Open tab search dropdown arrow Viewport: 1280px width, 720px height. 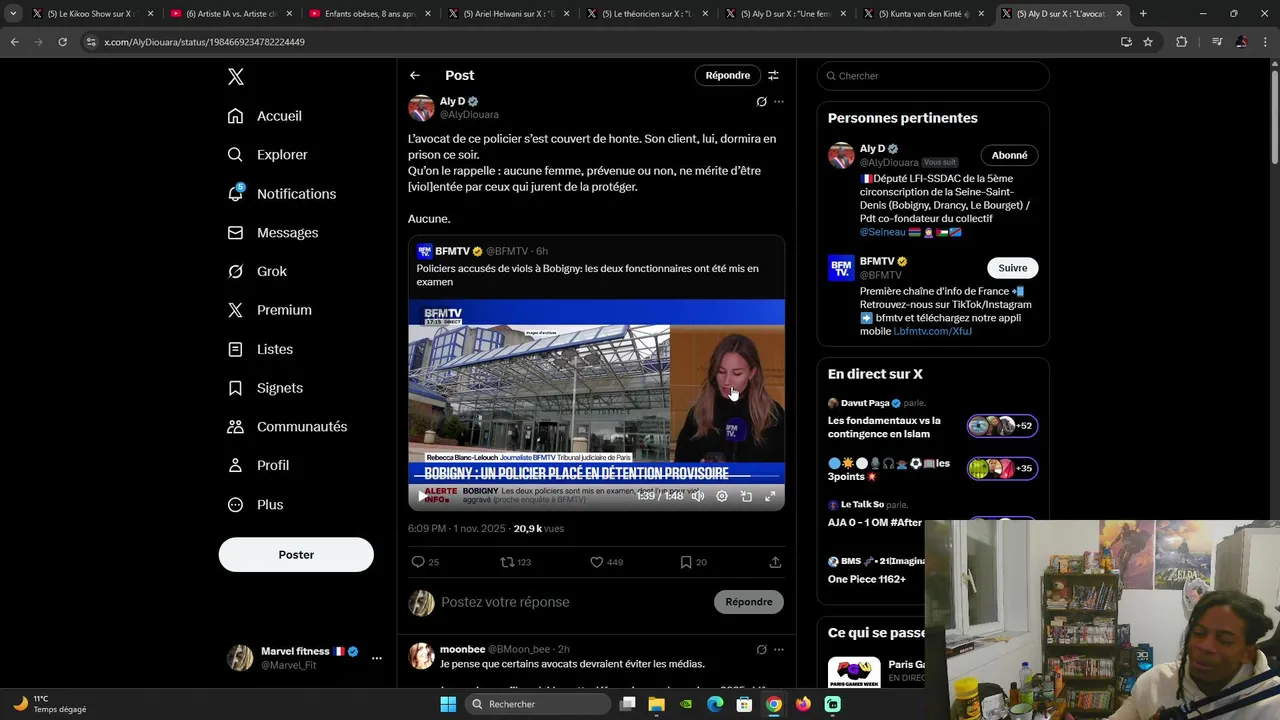coord(12,14)
